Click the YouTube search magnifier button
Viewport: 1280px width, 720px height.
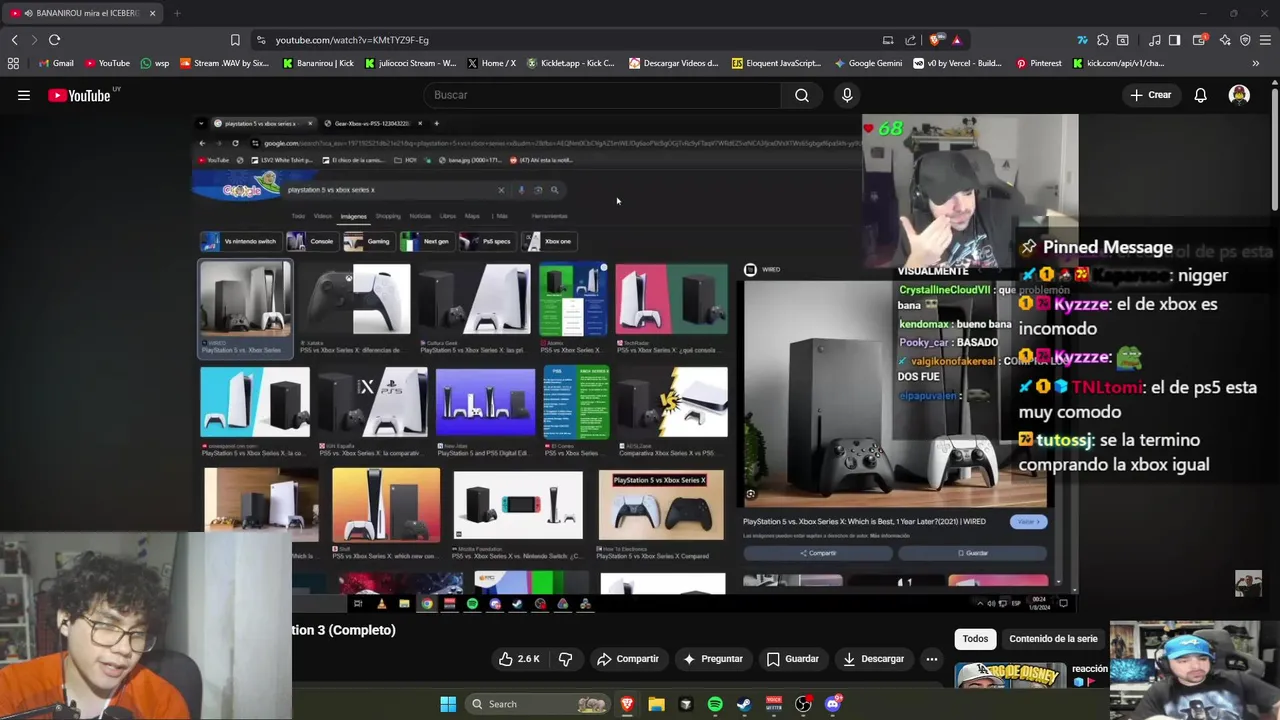(802, 95)
